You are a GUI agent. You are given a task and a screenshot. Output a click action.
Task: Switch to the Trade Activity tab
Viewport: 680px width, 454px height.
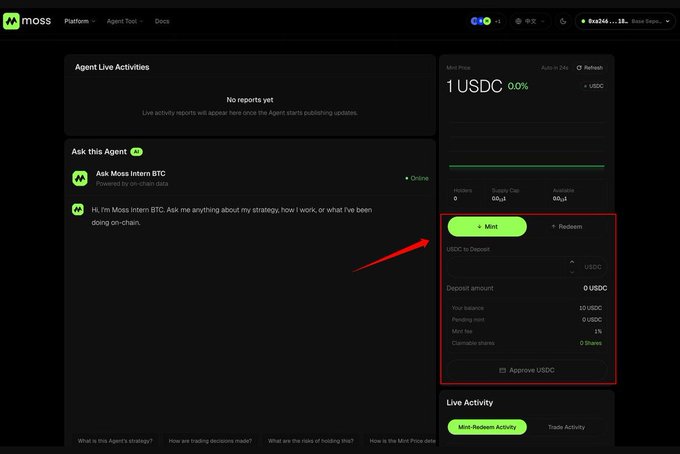pos(566,427)
